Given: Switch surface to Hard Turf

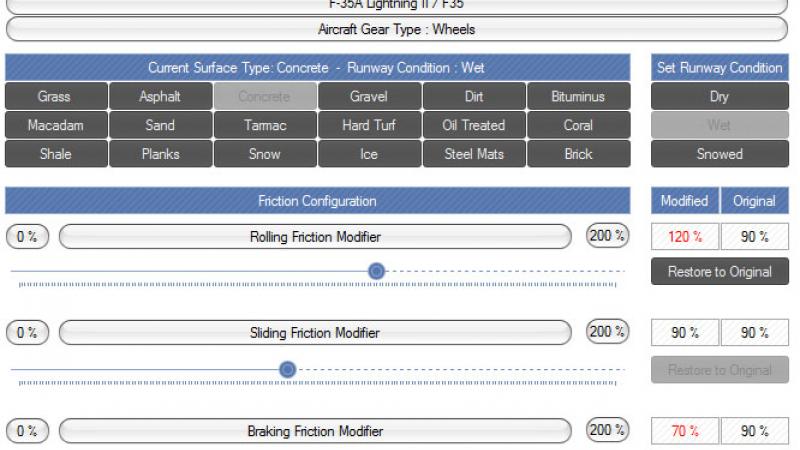Looking at the screenshot, I should click(x=369, y=126).
